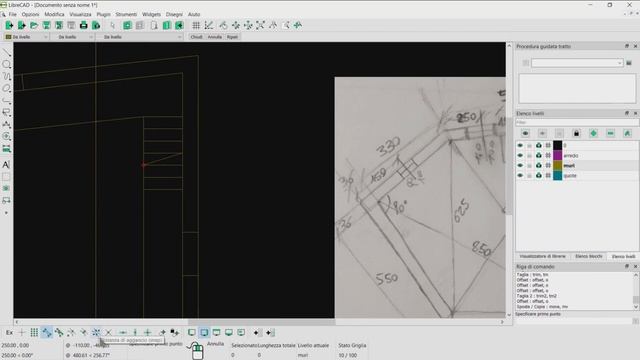Screen dimensions: 640x360
Task: Click the Open file folder icon
Action: [x=34, y=25]
